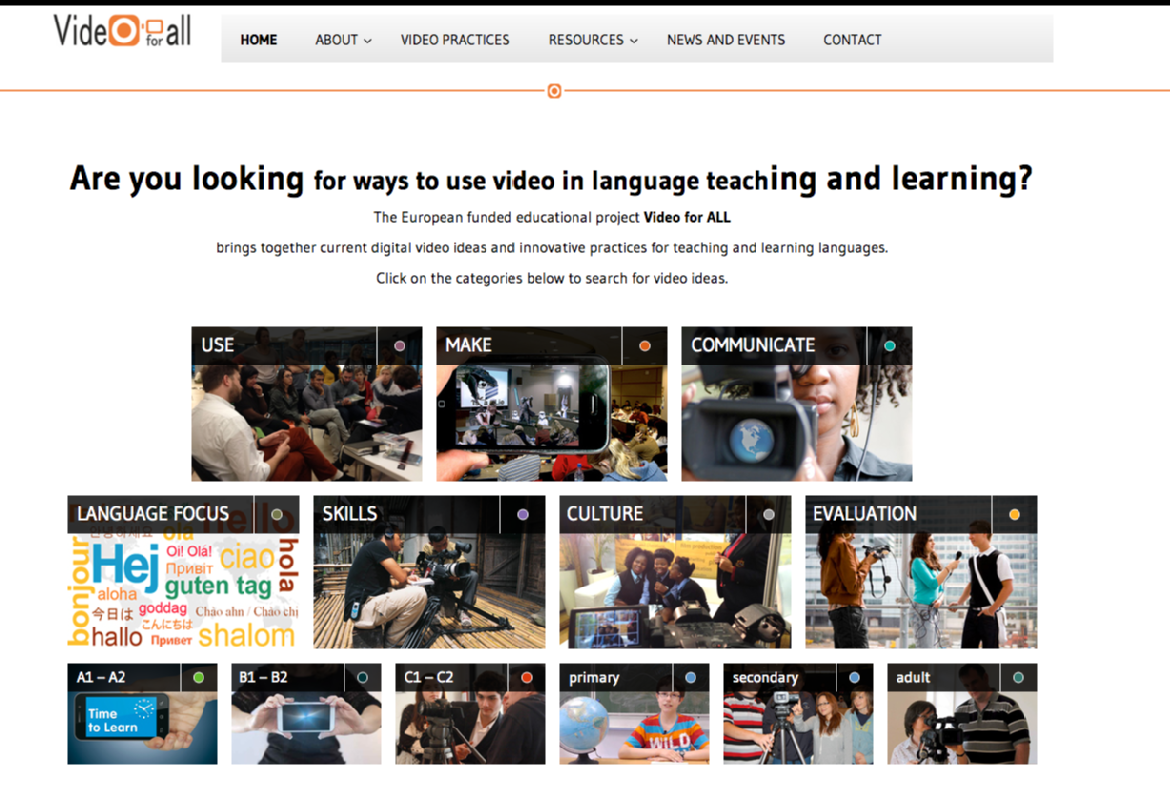This screenshot has width=1170, height=795.
Task: Click the orange circle divider marker
Action: (554, 91)
